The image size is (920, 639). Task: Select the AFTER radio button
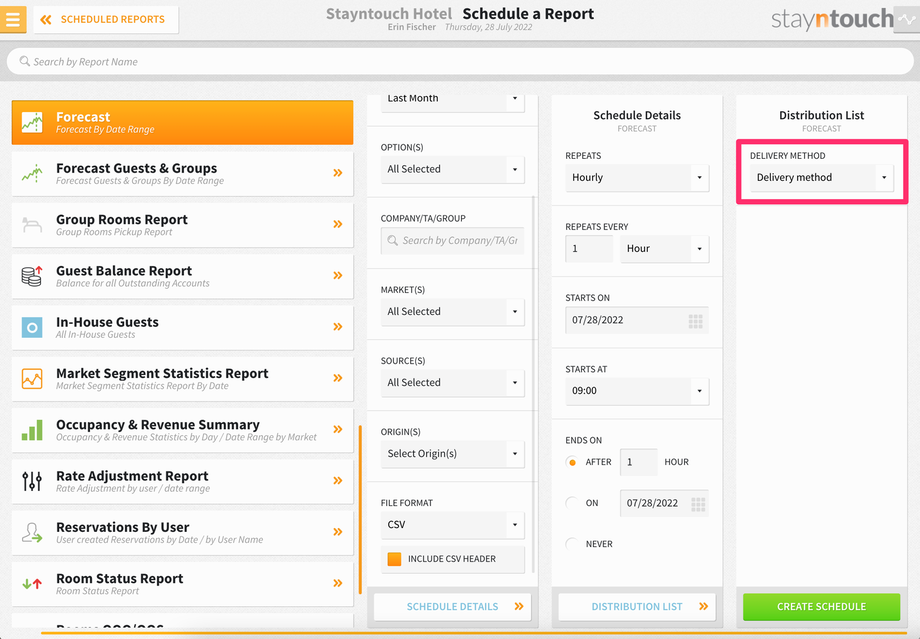[572, 462]
